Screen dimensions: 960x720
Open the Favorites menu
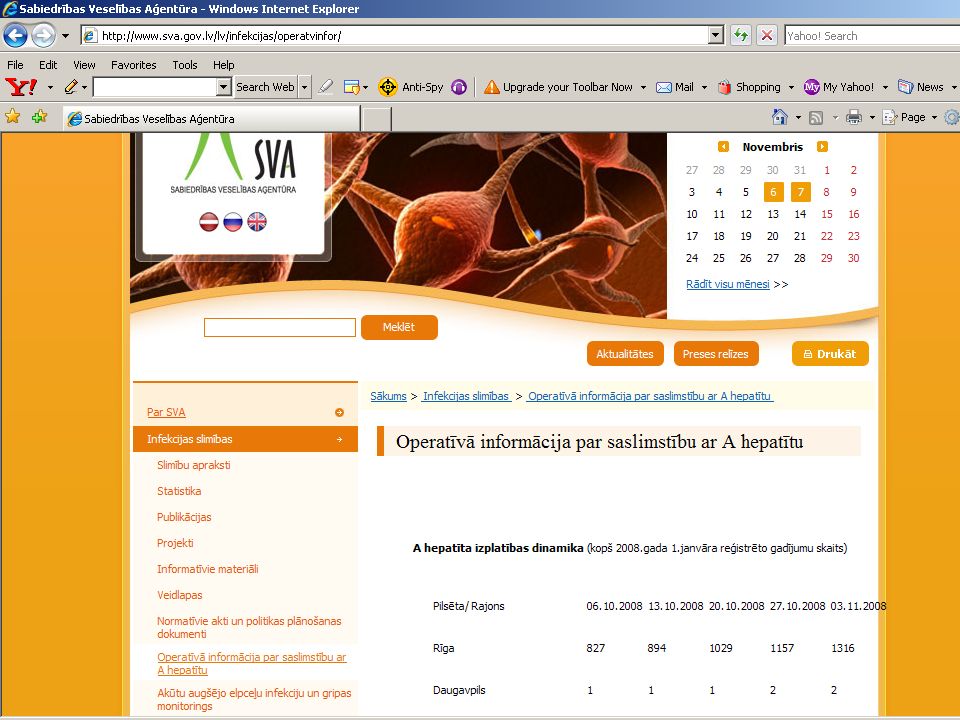tap(133, 65)
